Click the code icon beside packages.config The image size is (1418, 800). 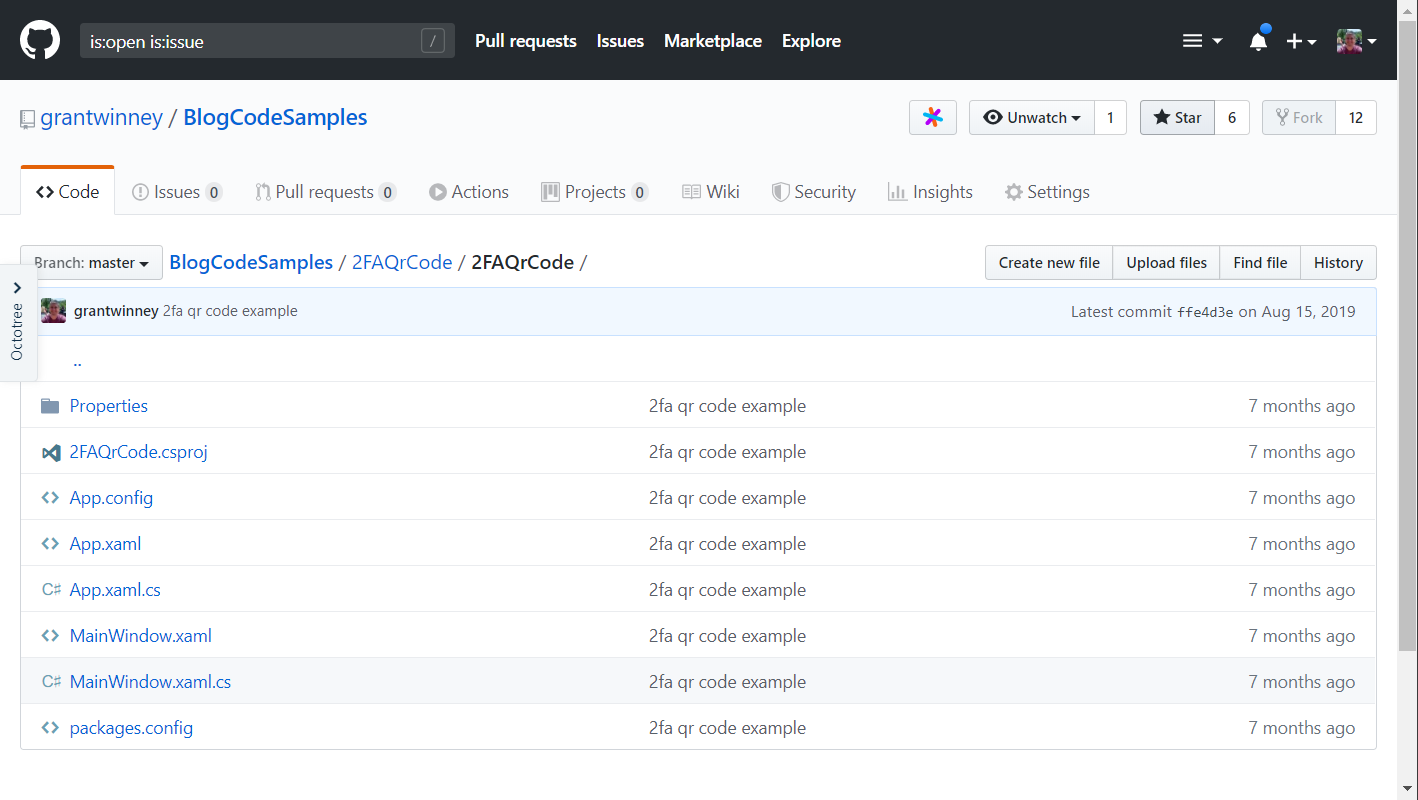click(50, 728)
